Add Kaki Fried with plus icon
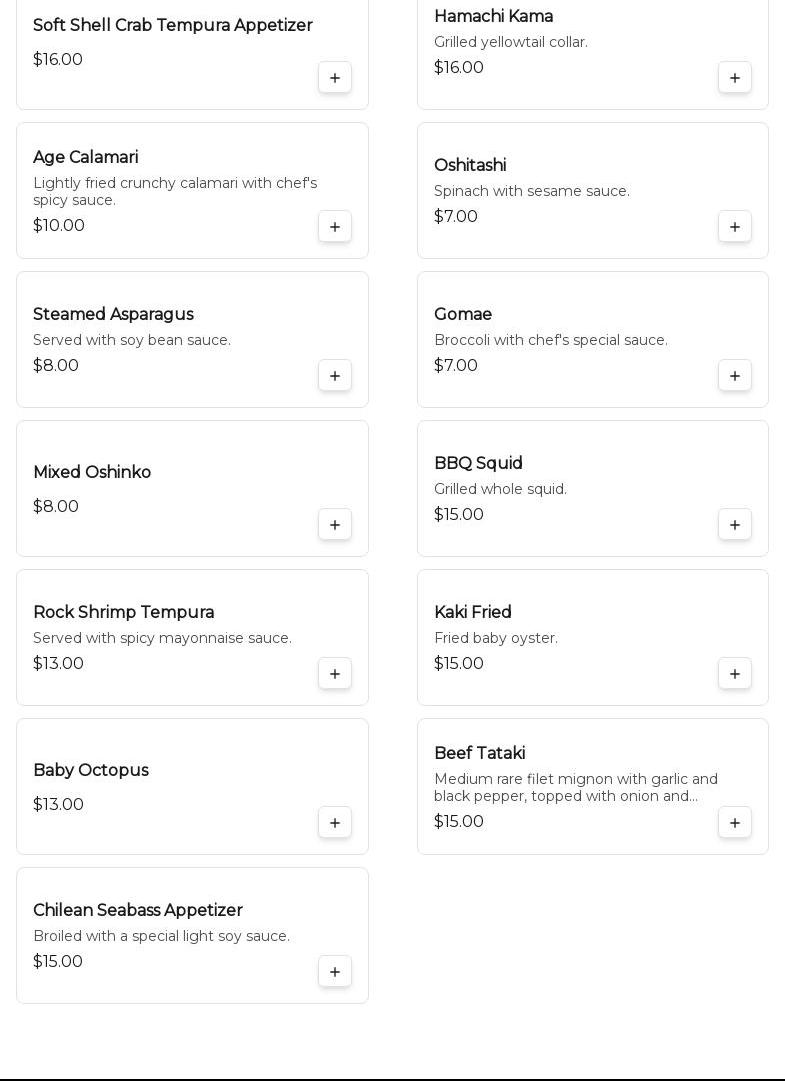 735,674
